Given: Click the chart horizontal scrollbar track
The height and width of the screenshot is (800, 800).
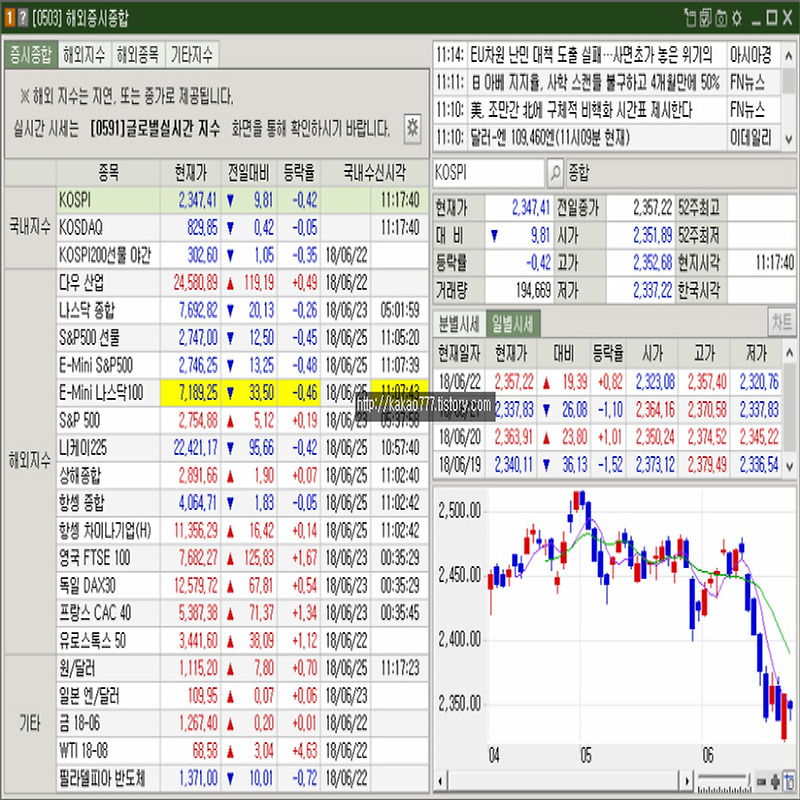Looking at the screenshot, I should [x=564, y=781].
